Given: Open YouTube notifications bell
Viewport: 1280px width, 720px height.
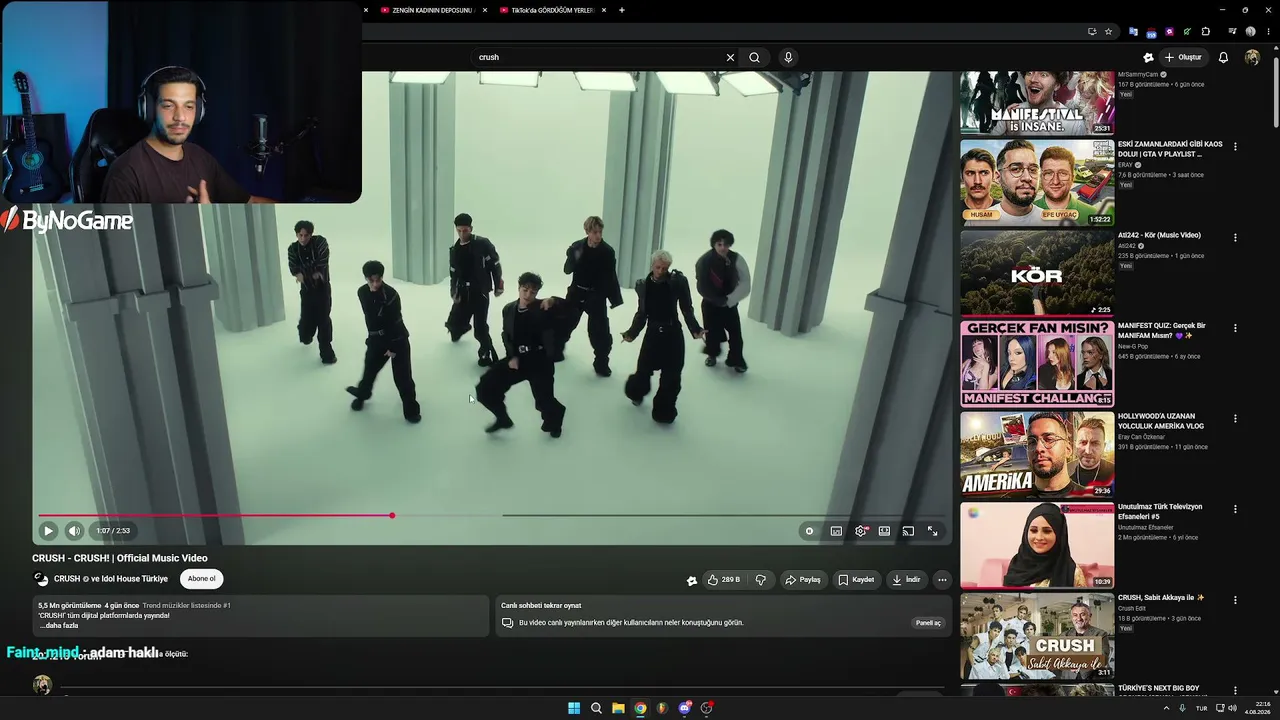Looking at the screenshot, I should 1223,57.
